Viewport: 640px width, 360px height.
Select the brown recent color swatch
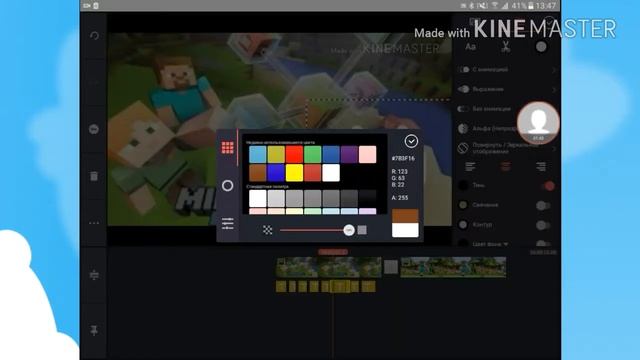click(258, 173)
